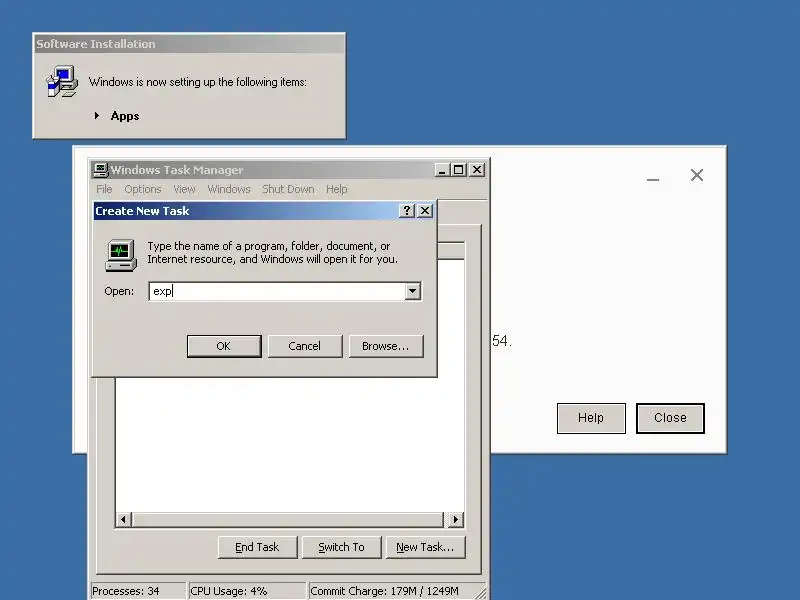The image size is (800, 600).
Task: Open Browse… to locate a program
Action: tap(386, 346)
